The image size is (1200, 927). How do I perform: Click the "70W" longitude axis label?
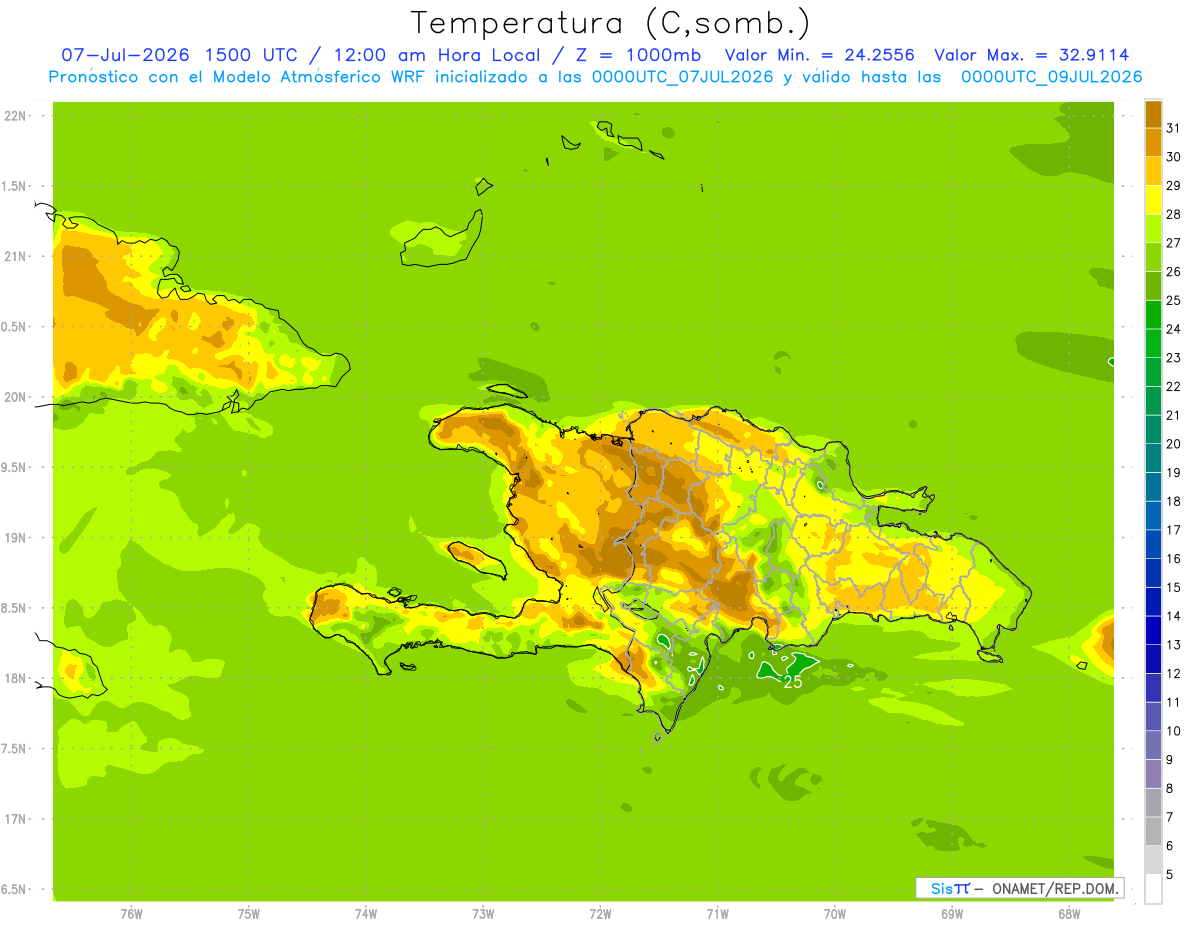pos(835,914)
